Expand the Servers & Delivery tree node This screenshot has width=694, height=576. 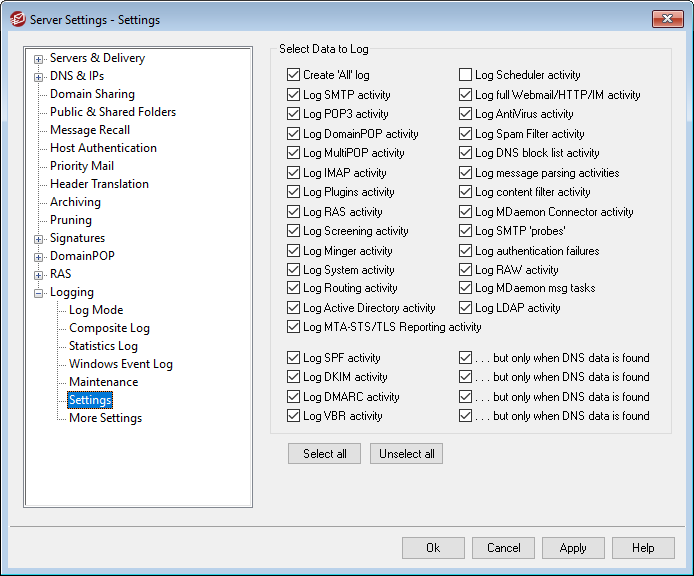(39, 59)
